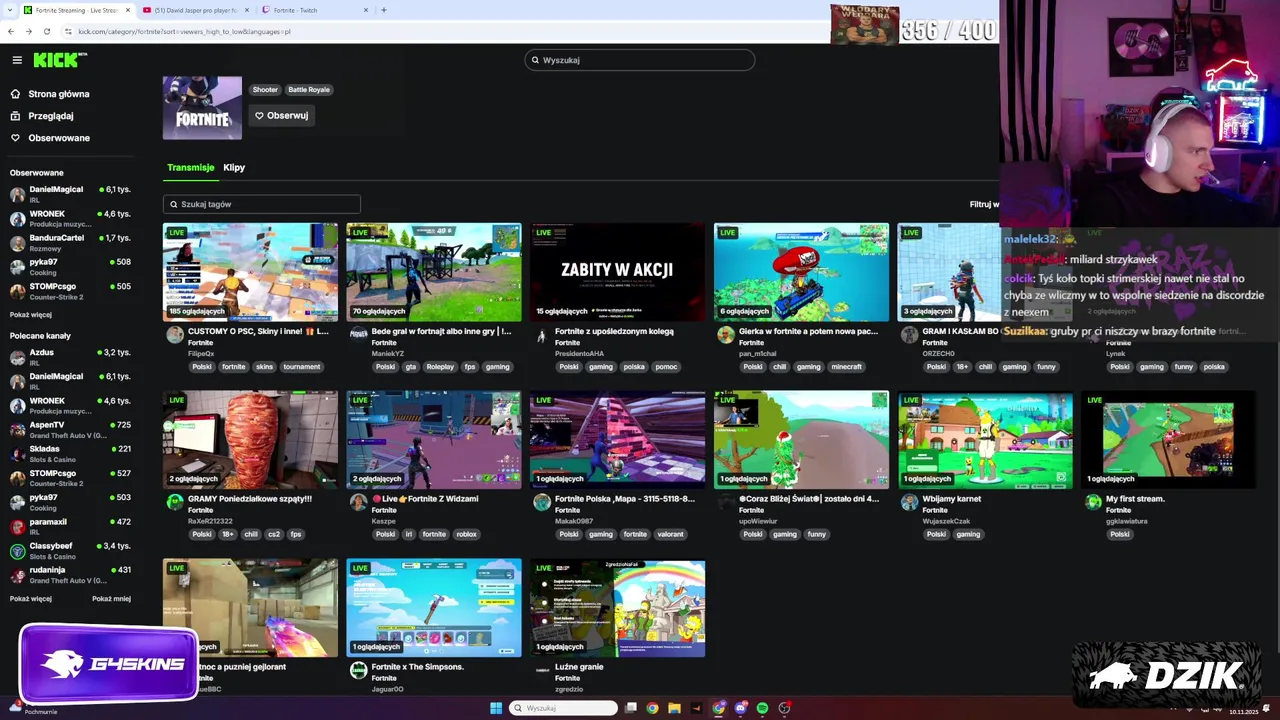
Task: Switch to the Dawid Jasper YouTube browser tab
Action: coord(195,10)
